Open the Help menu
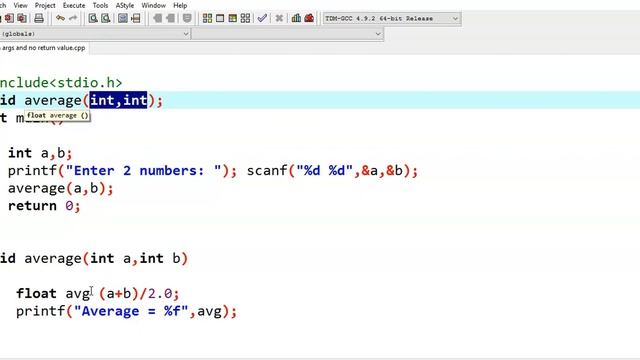 (180, 5)
